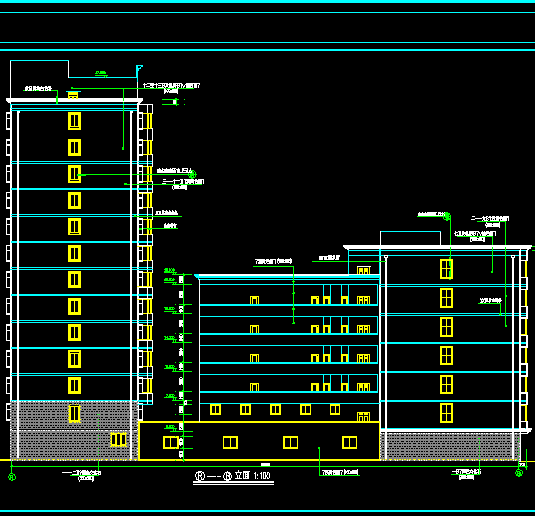Pick the green detail circle above the right building

click(447, 216)
